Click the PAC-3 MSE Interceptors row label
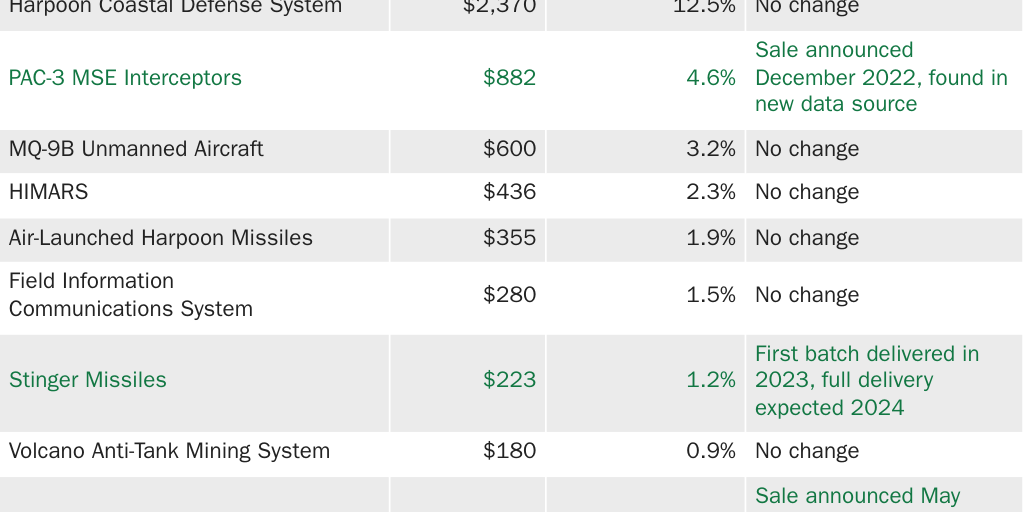The image size is (1024, 512). 125,78
